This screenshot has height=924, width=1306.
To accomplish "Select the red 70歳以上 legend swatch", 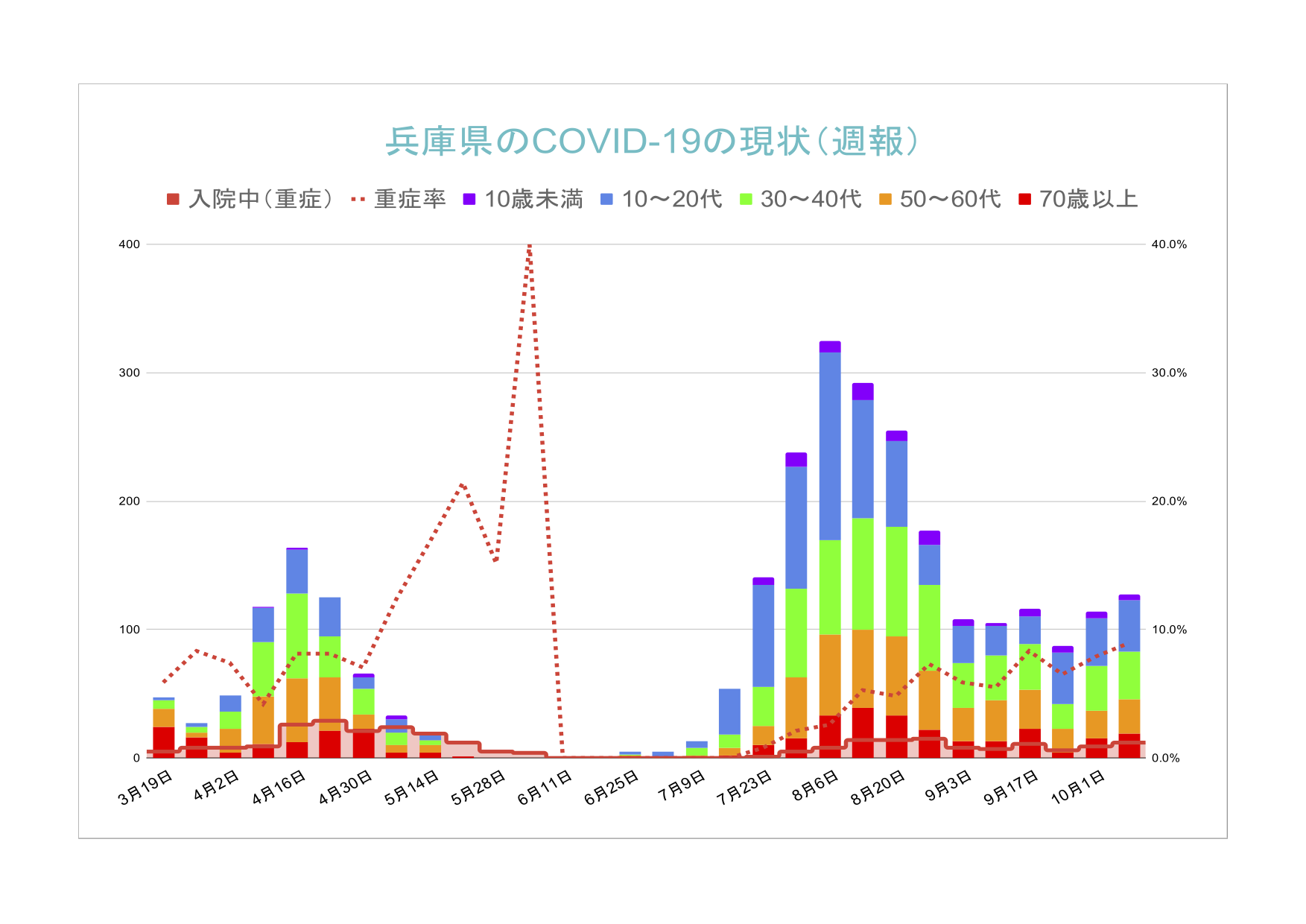I will [1024, 200].
